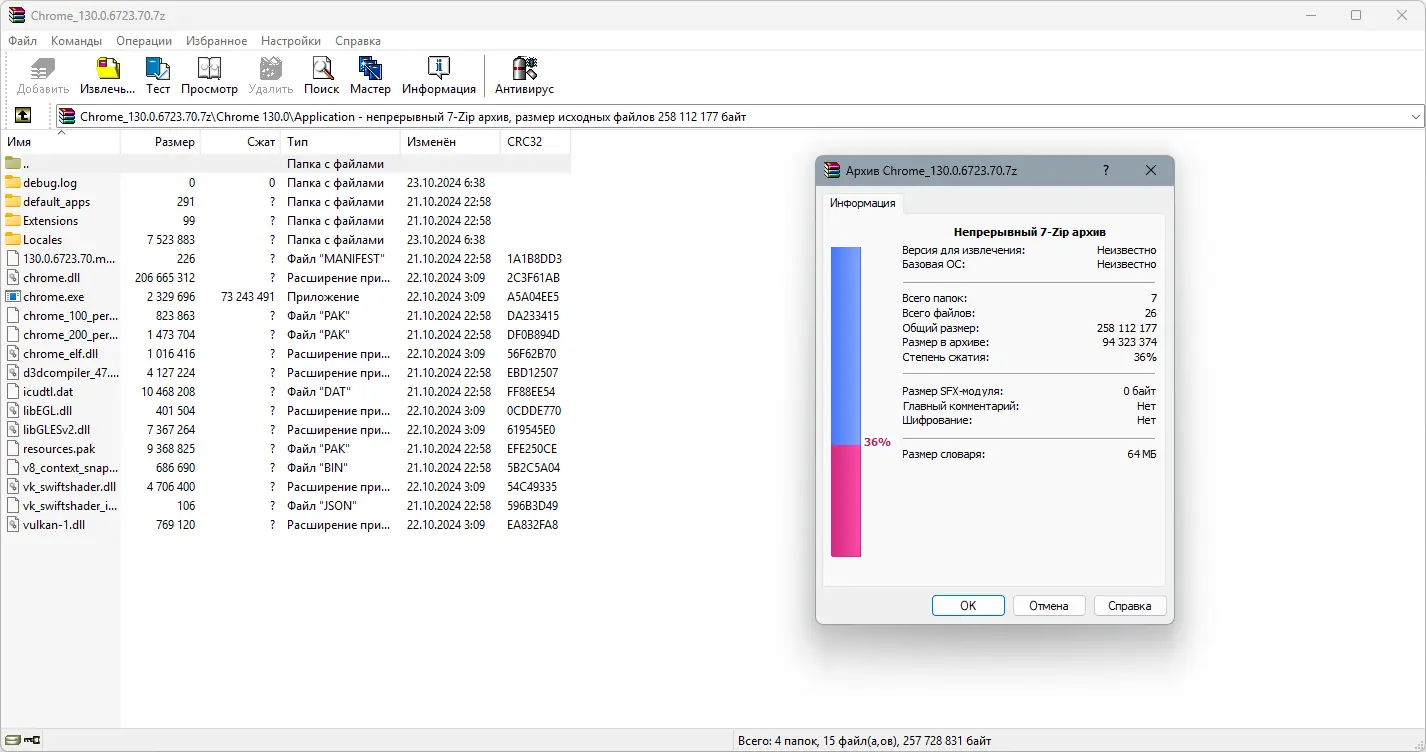Open the Избранное menu
The image size is (1426, 752).
tap(217, 41)
